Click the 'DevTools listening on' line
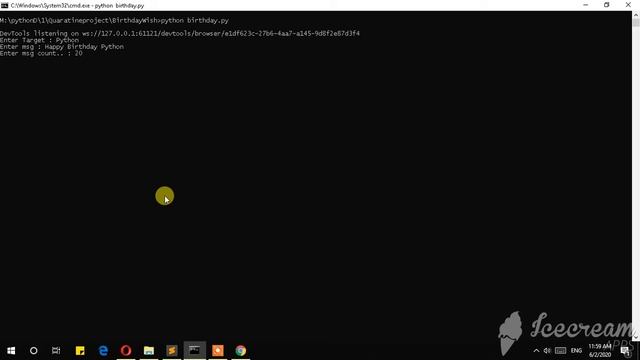 [x=180, y=33]
